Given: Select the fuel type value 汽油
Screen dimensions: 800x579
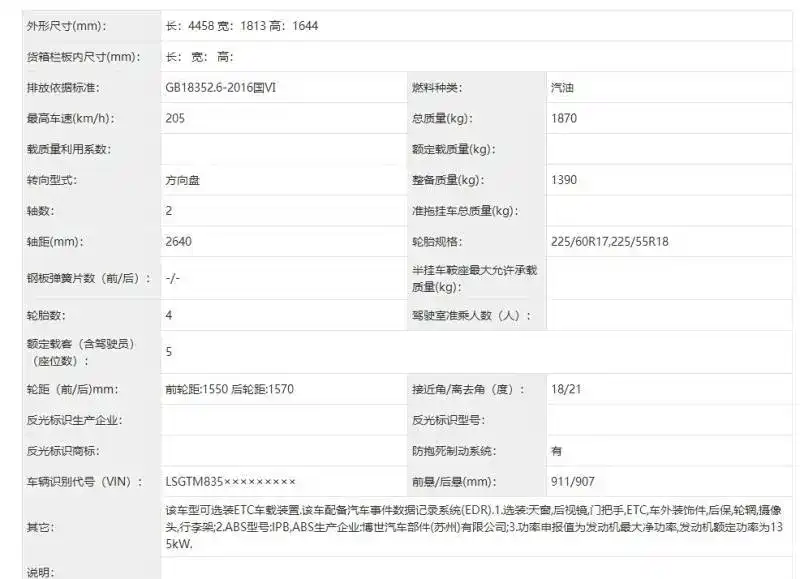Looking at the screenshot, I should tap(563, 88).
